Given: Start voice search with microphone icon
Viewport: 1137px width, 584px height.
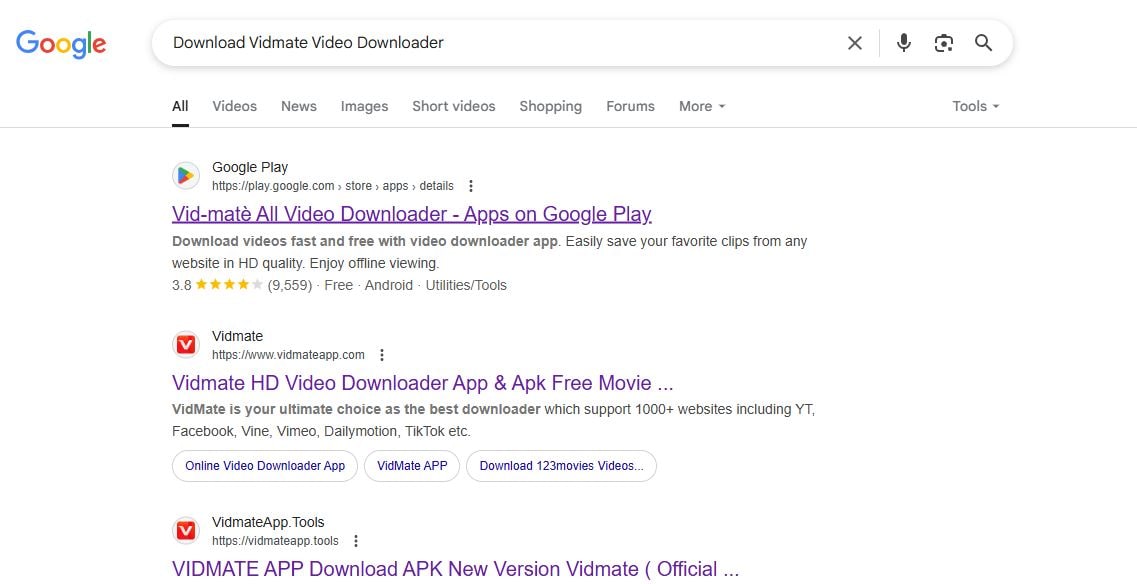Looking at the screenshot, I should tap(904, 43).
